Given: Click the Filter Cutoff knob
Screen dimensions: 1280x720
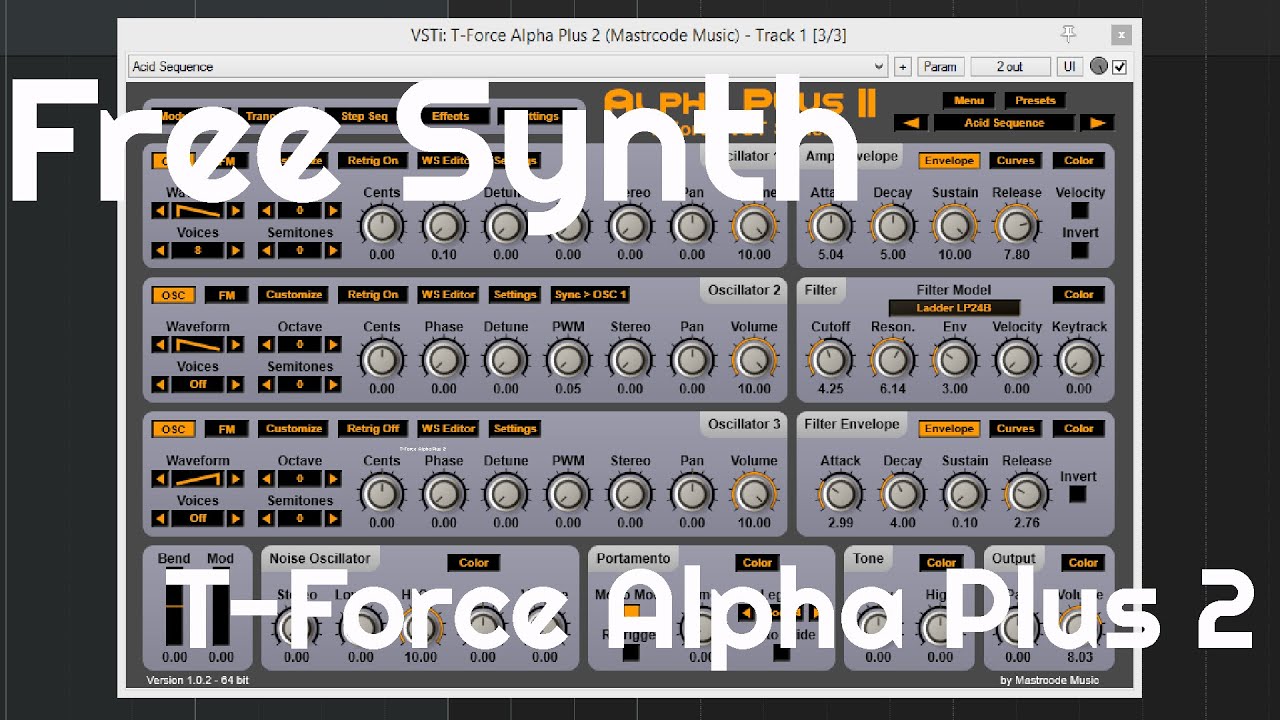Looking at the screenshot, I should (x=830, y=359).
